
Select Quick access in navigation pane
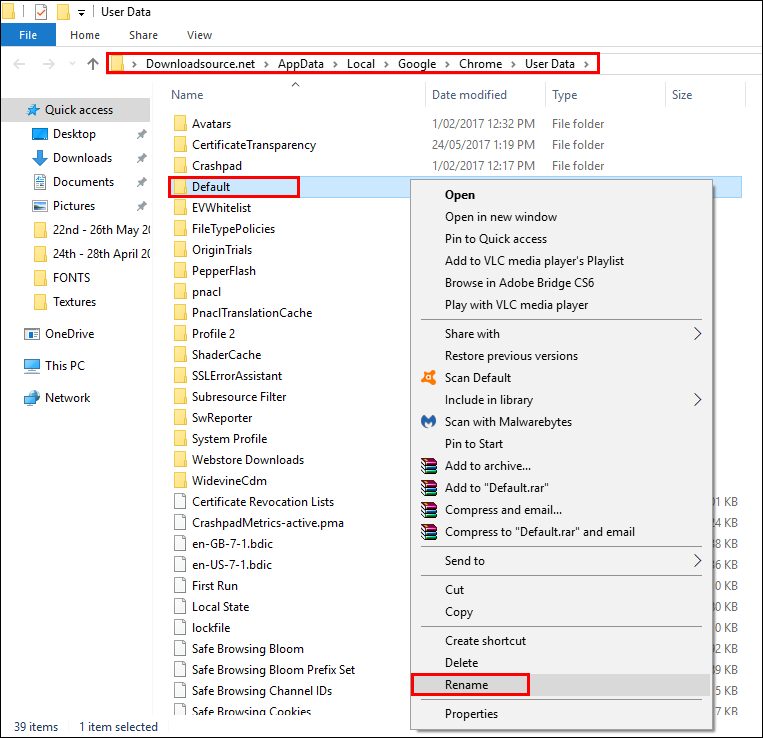pyautogui.click(x=76, y=110)
